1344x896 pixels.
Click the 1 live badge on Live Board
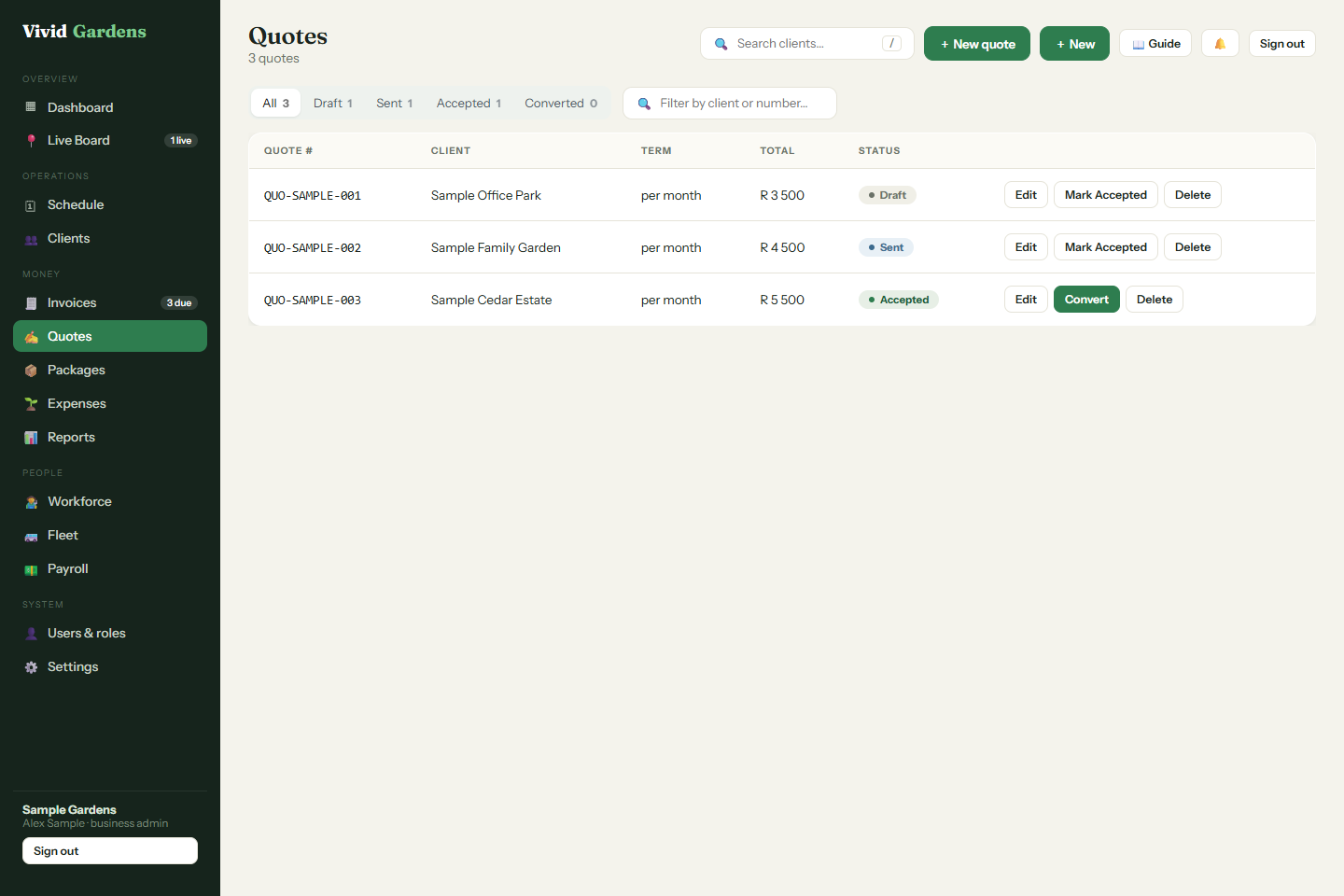click(x=181, y=141)
